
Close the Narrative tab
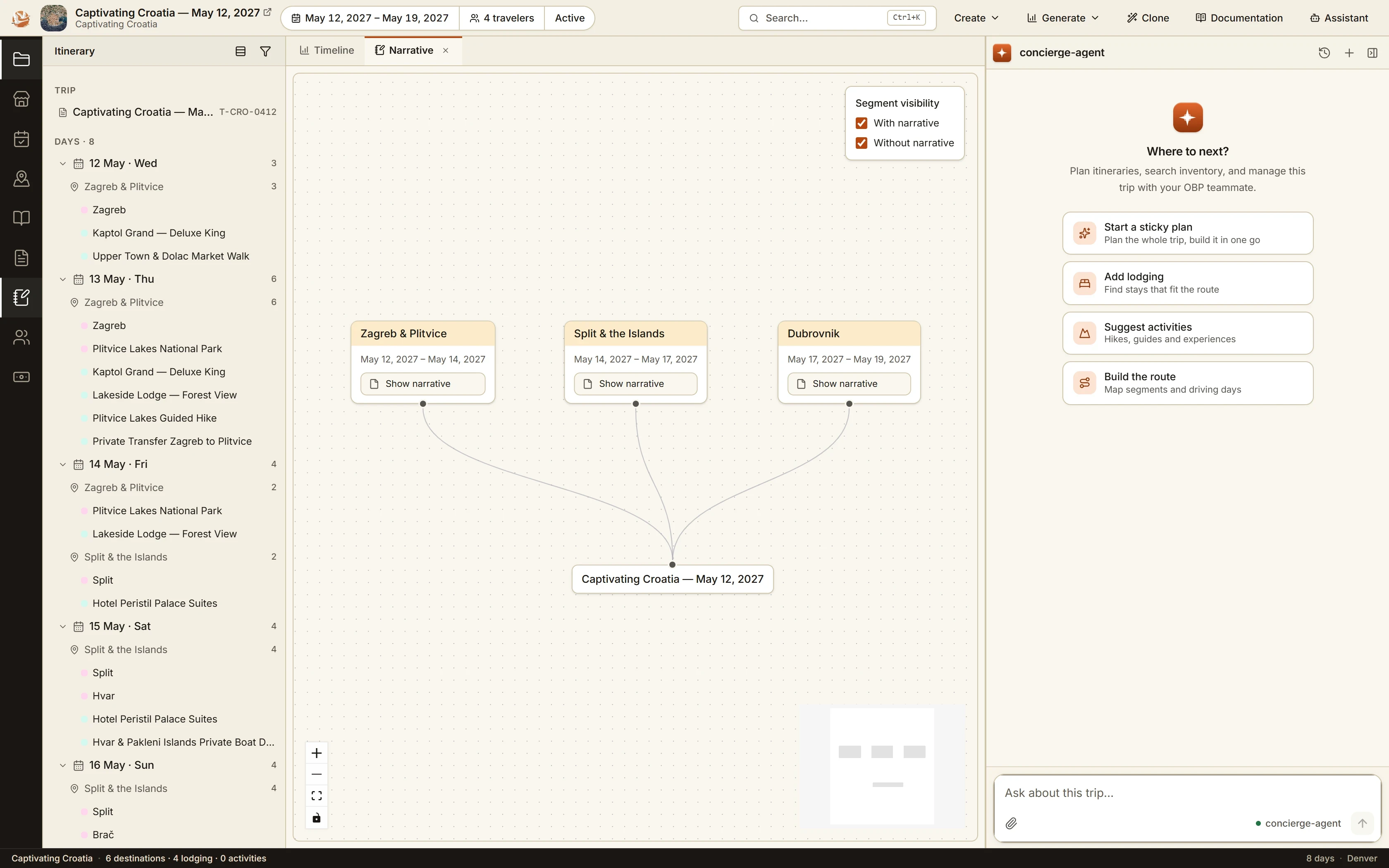click(x=445, y=50)
